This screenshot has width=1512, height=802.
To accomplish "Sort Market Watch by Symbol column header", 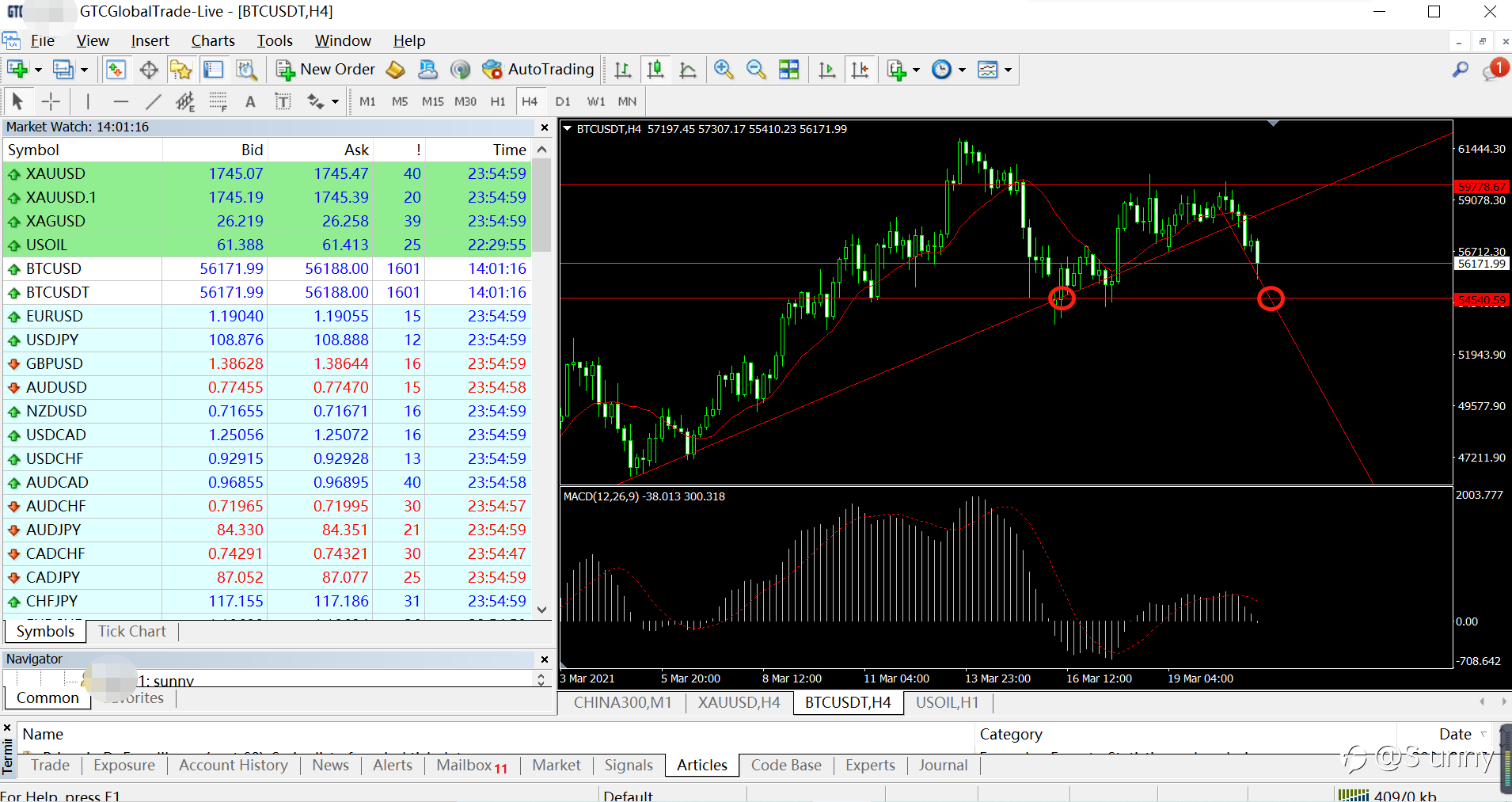I will click(x=82, y=150).
